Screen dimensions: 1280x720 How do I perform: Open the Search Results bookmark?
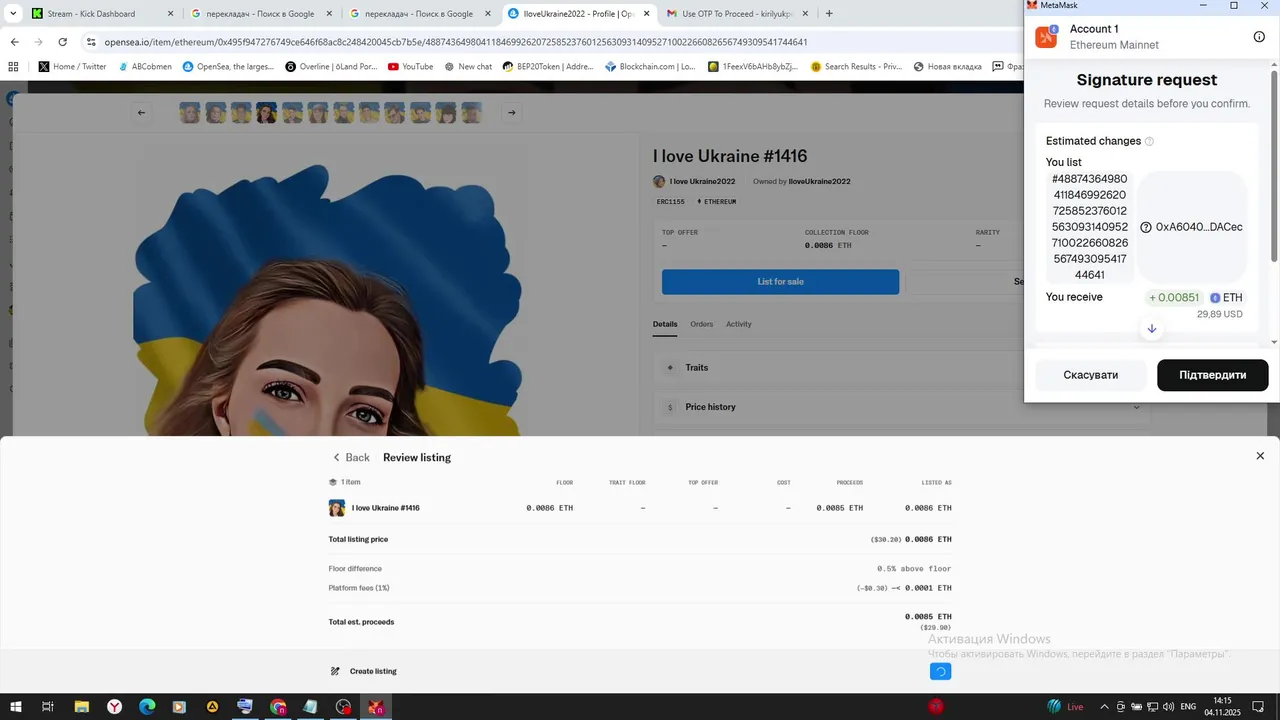click(856, 67)
